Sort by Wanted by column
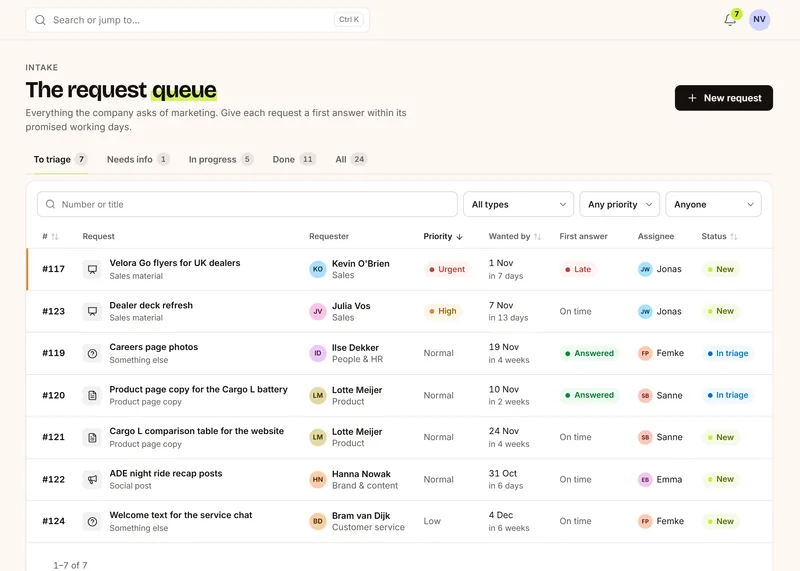 pyautogui.click(x=514, y=236)
